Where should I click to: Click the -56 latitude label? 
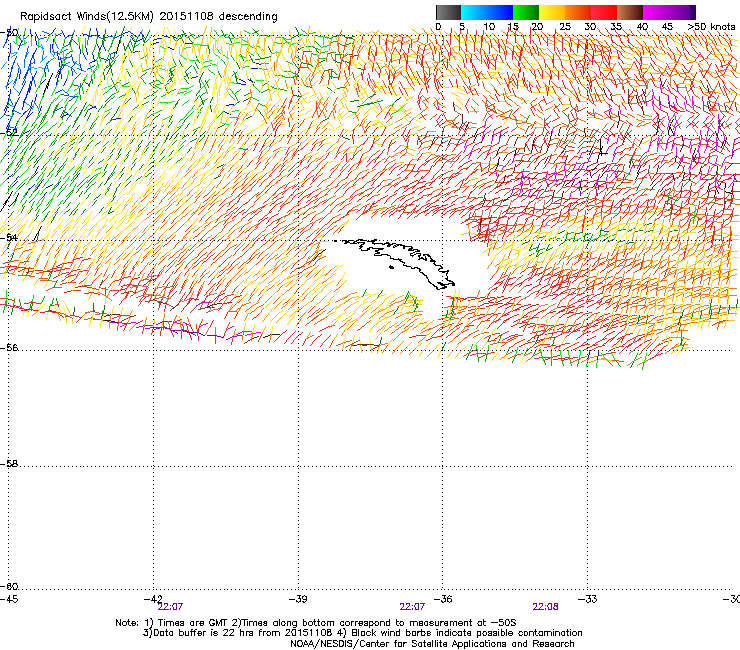click(9, 347)
